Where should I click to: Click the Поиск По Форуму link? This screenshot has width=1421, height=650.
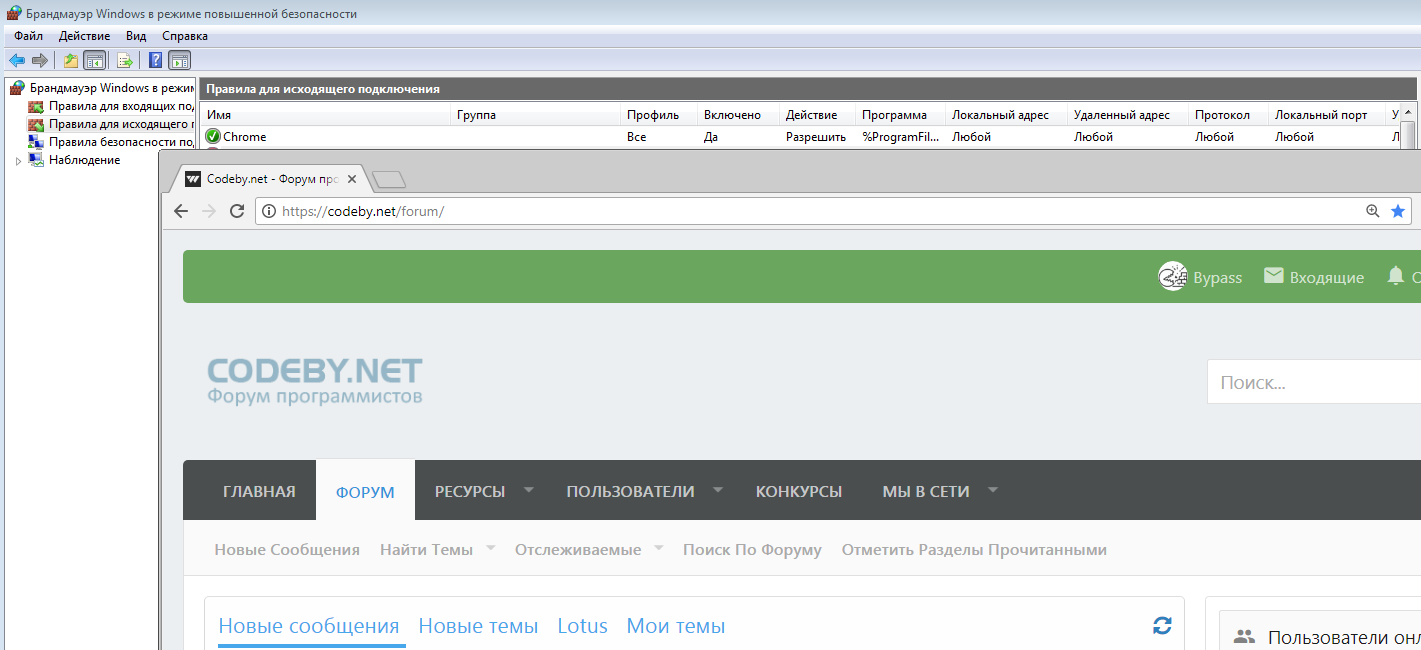(752, 549)
